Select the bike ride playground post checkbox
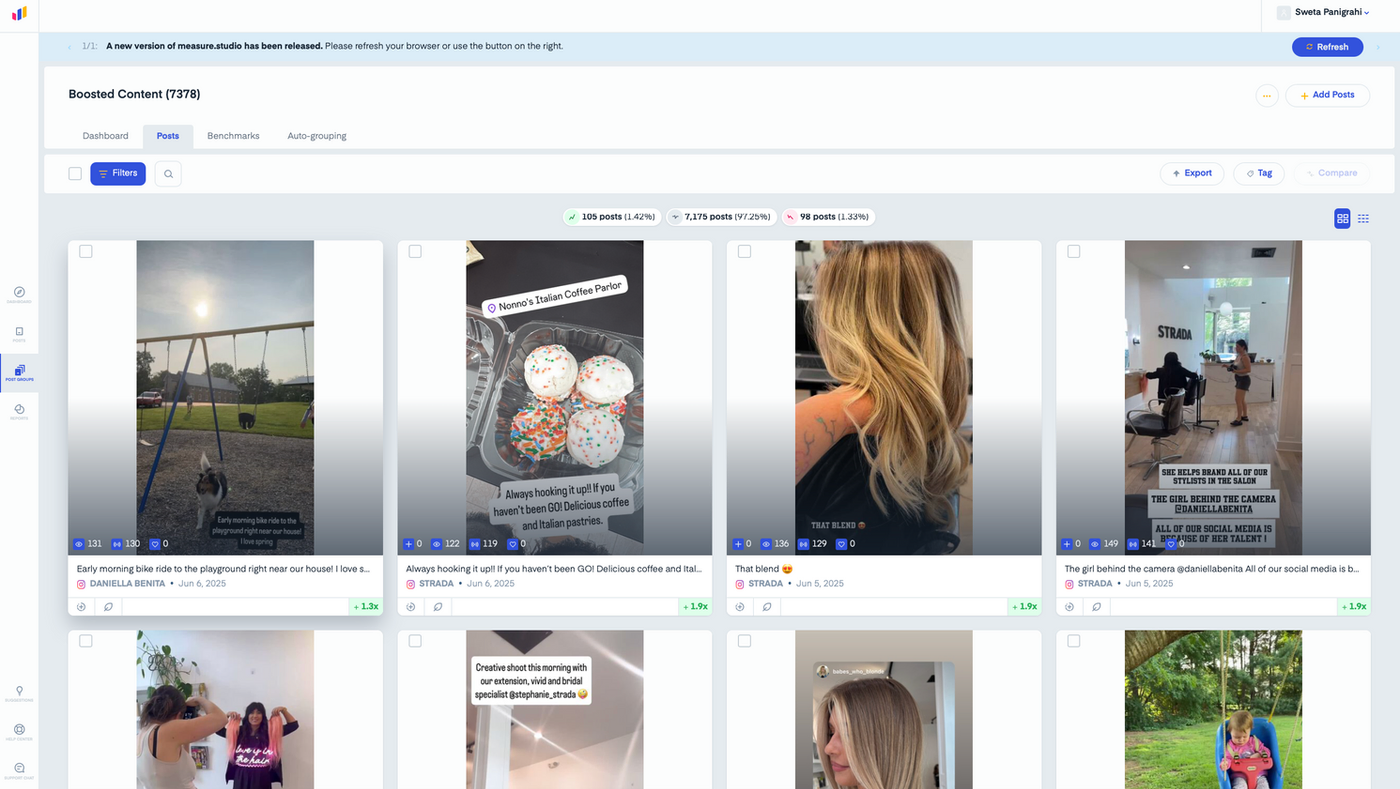 pos(86,252)
